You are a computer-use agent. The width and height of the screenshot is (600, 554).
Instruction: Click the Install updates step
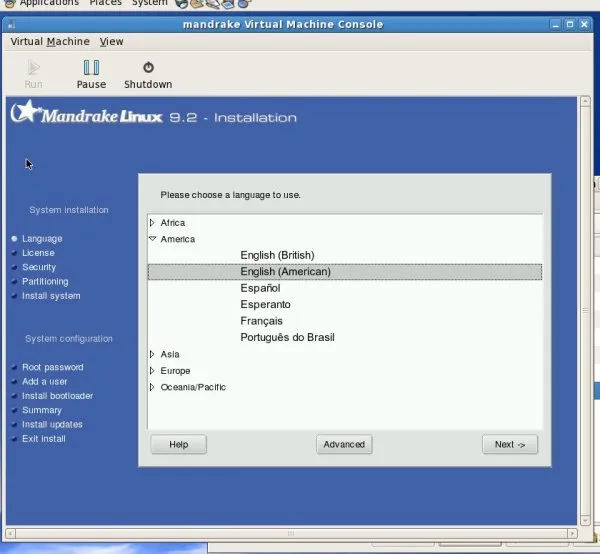point(52,424)
